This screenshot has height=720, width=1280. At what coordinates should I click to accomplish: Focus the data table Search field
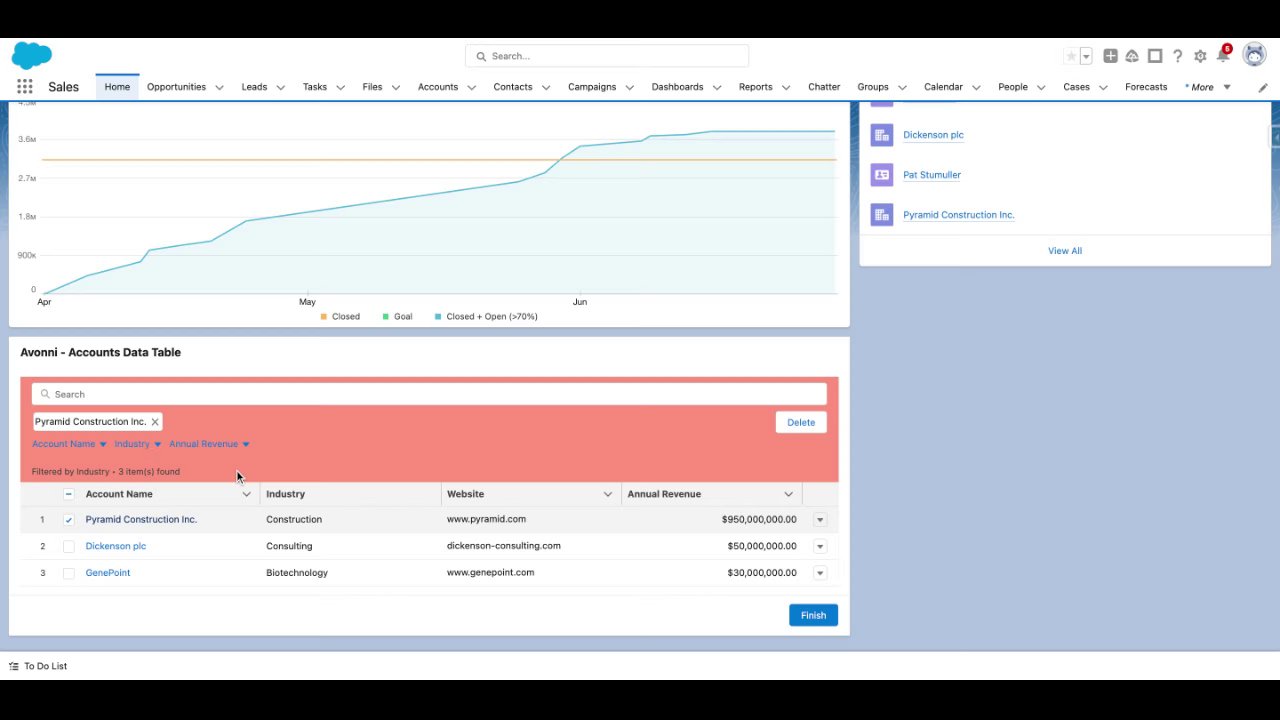coord(429,394)
